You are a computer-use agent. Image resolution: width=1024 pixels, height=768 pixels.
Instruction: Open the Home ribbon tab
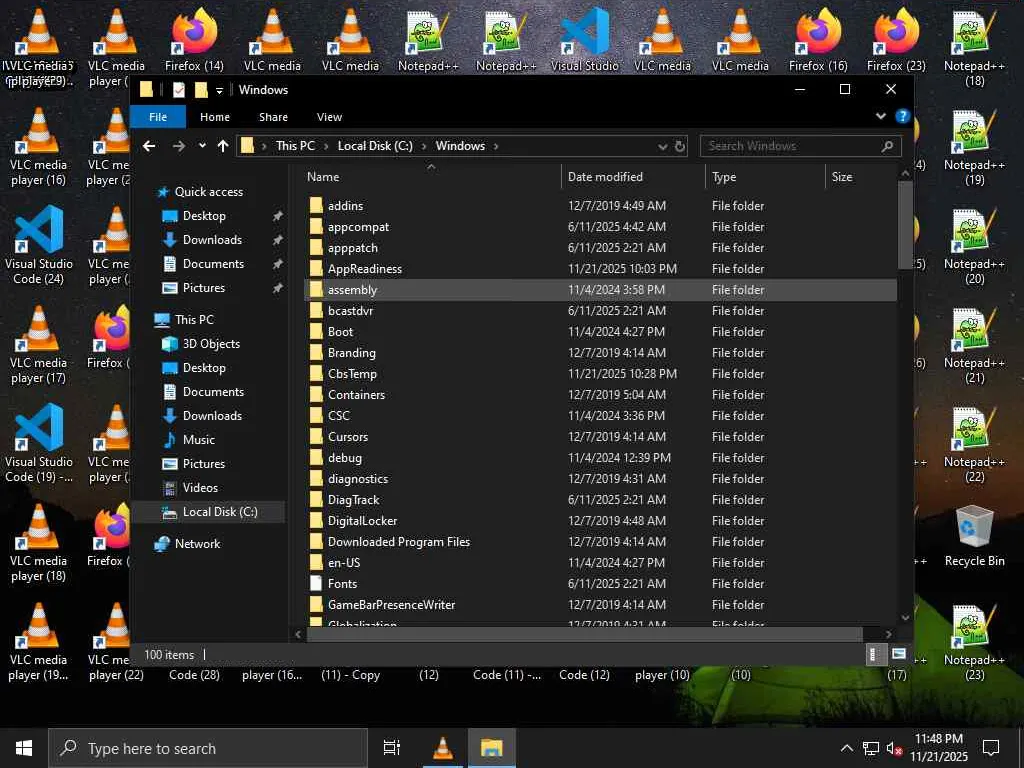[x=215, y=117]
